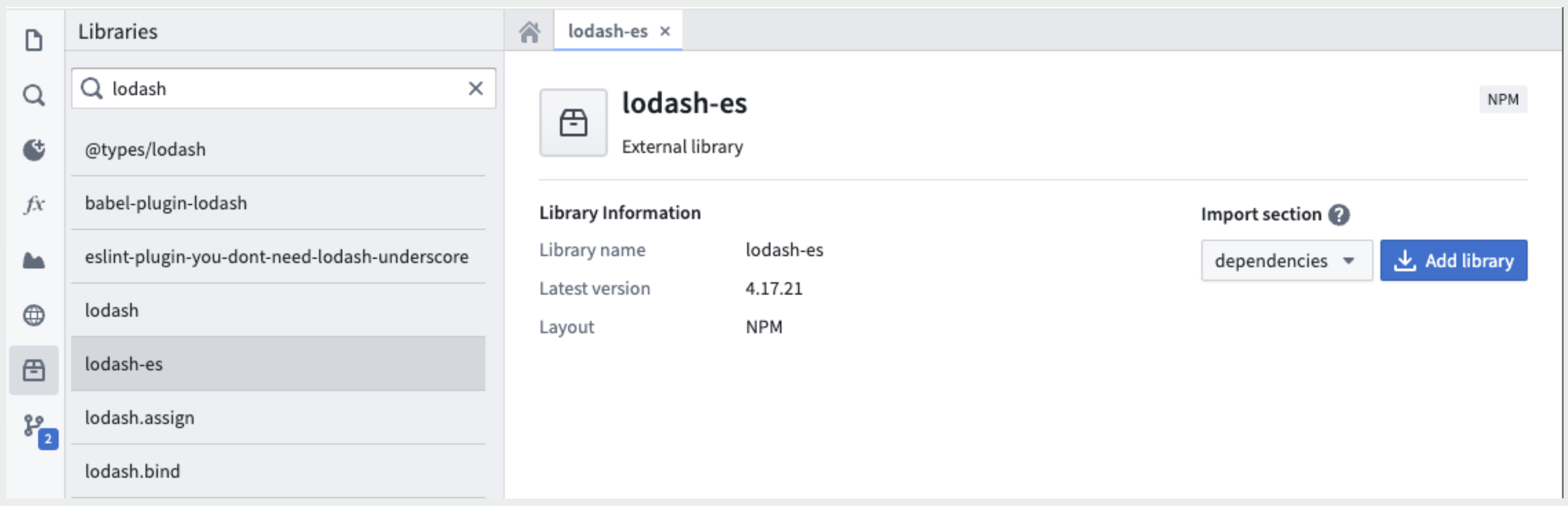Image resolution: width=1568 pixels, height=509 pixels.
Task: Click the 4.17.21 latest version value
Action: (x=774, y=289)
